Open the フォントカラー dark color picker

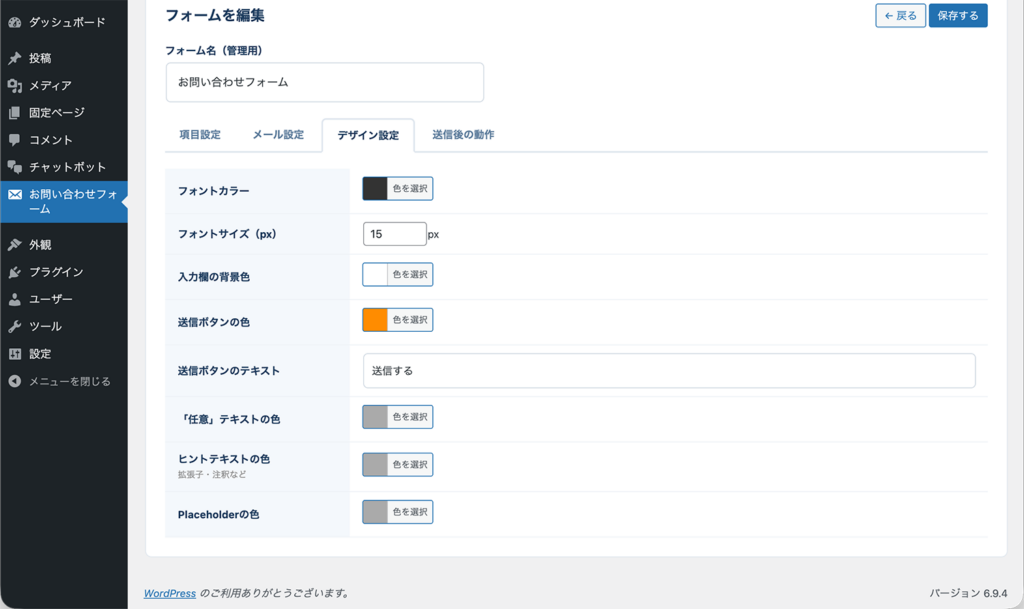pyautogui.click(x=375, y=189)
